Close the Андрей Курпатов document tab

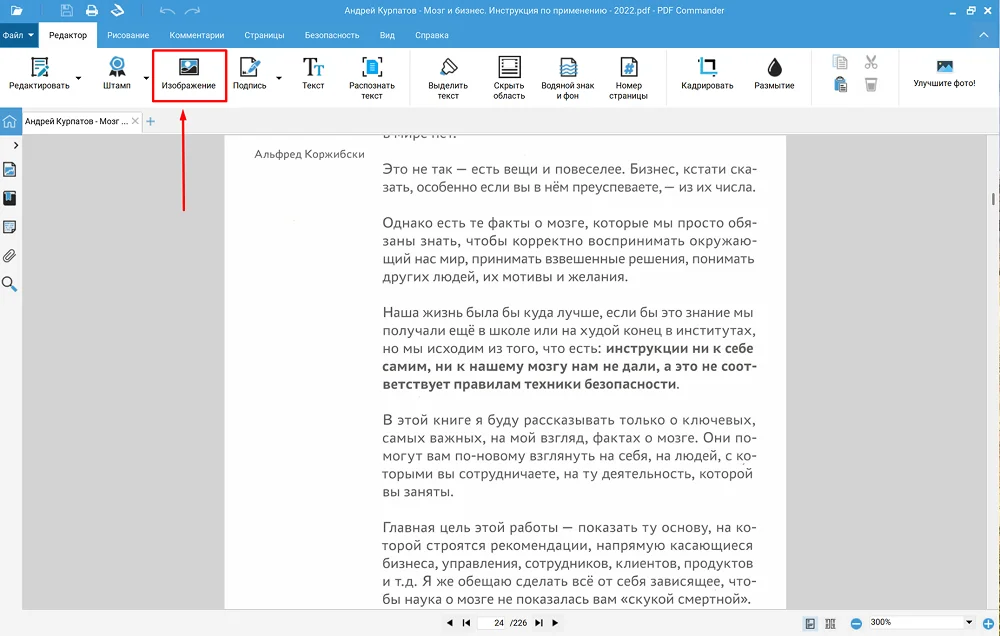point(135,121)
